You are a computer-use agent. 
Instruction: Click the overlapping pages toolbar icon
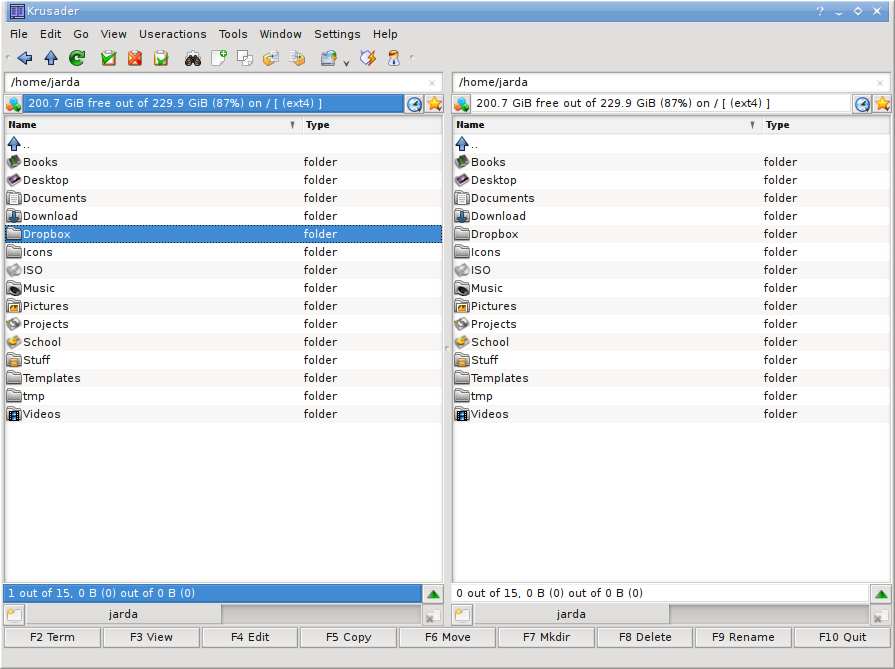(x=245, y=58)
